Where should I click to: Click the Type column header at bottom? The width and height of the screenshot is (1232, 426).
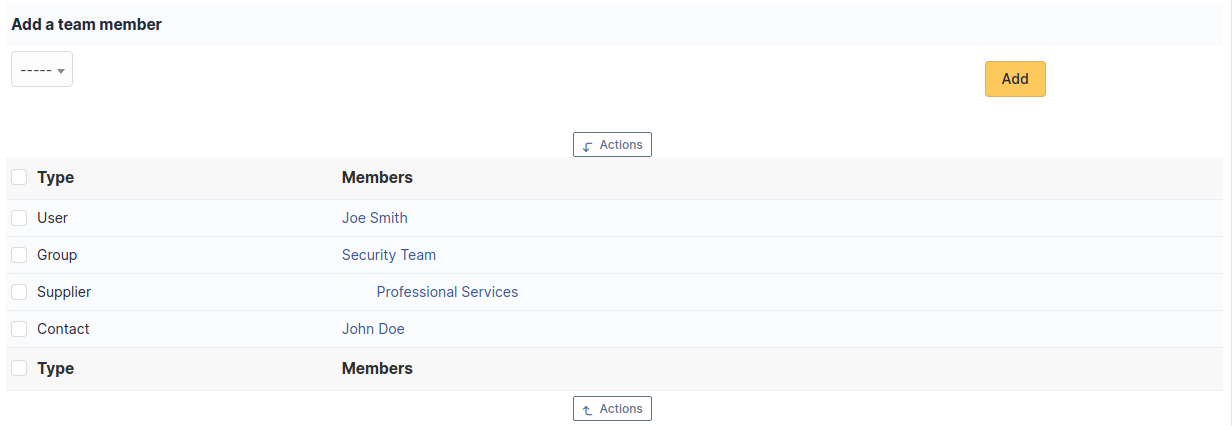(x=56, y=369)
